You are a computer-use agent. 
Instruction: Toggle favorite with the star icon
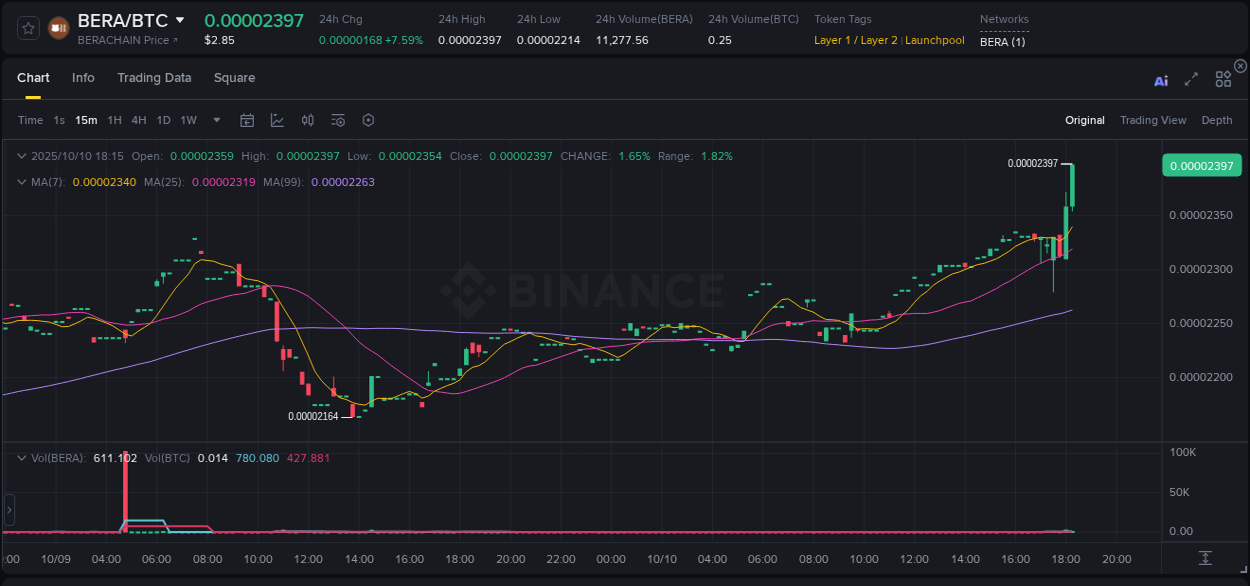coord(27,27)
